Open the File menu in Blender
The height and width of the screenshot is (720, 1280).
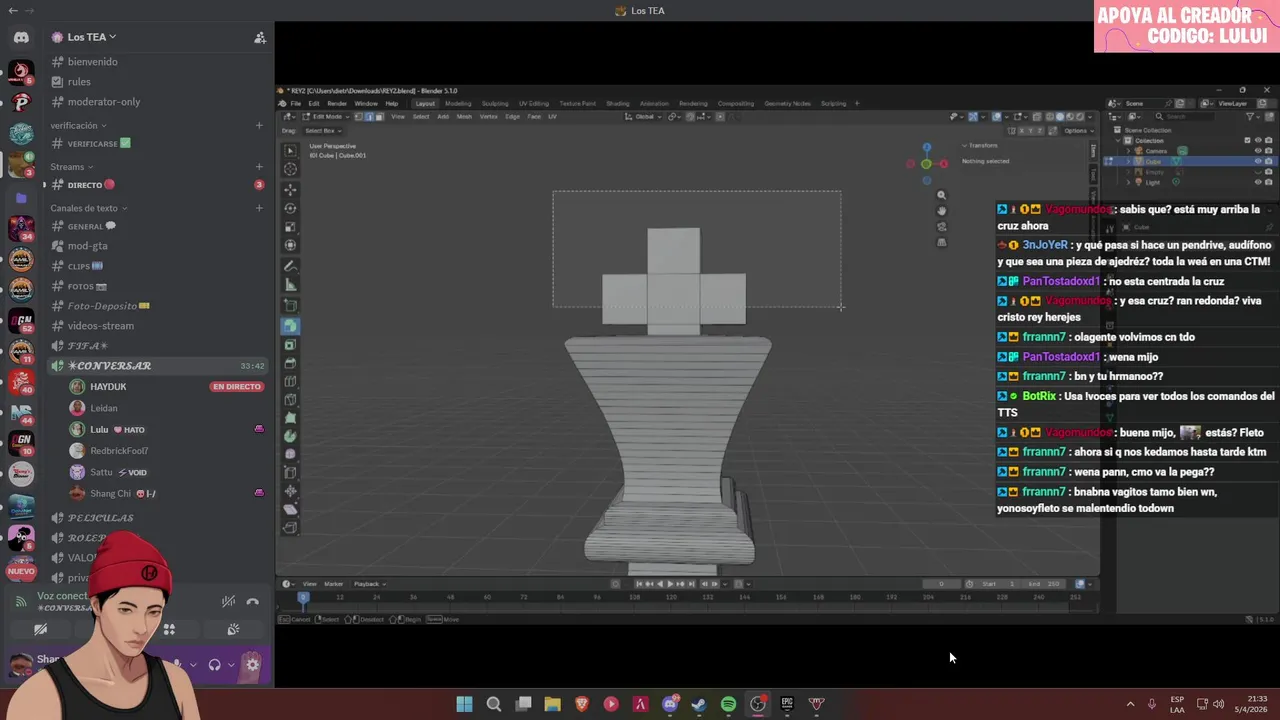(296, 103)
